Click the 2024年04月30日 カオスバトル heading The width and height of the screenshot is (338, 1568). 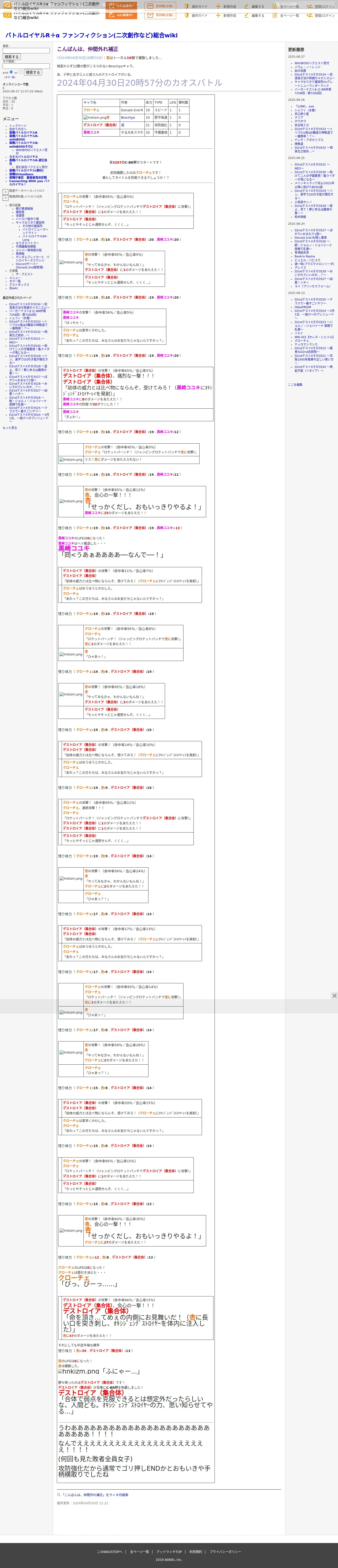click(140, 83)
